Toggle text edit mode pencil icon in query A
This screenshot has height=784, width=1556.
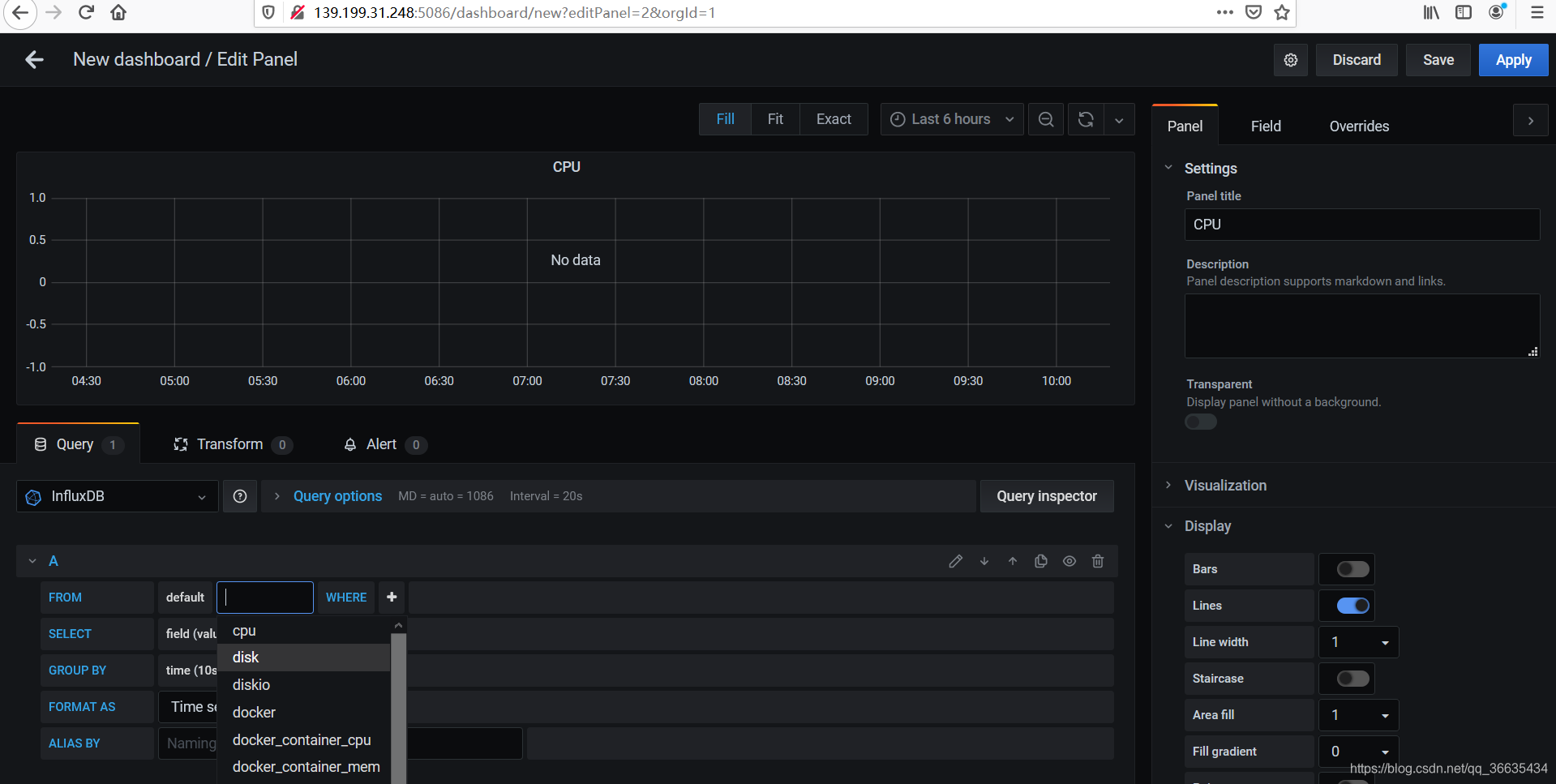(x=956, y=561)
